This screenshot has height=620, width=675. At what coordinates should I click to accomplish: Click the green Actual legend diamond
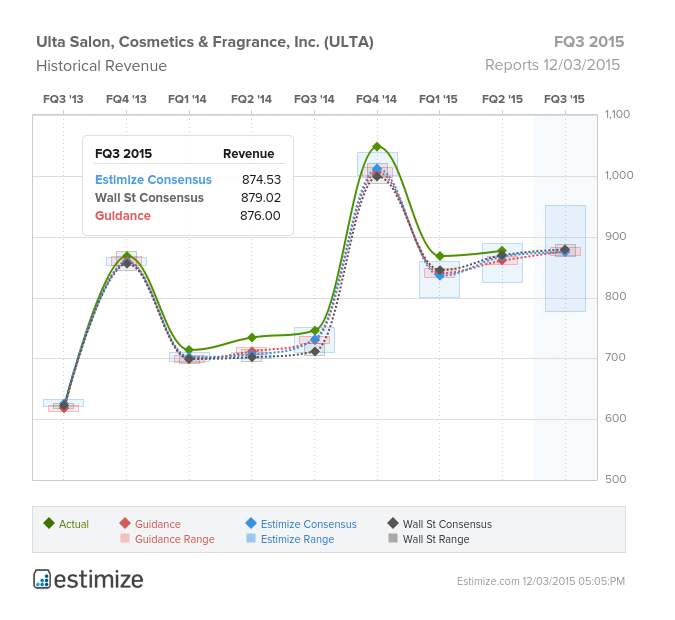pos(49,523)
